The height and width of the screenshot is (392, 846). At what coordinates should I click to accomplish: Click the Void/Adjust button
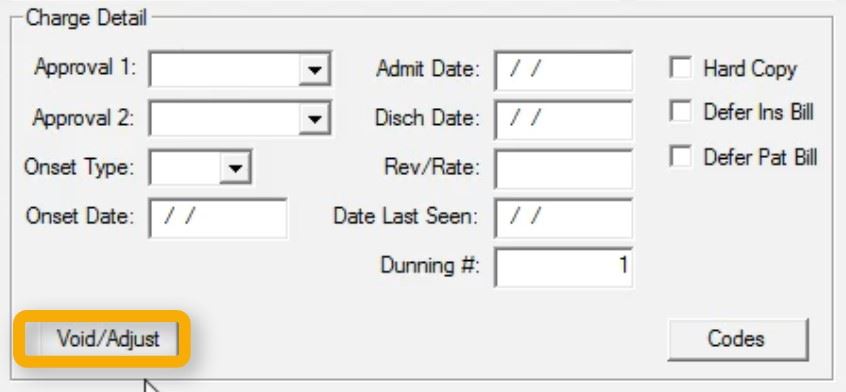coord(102,339)
